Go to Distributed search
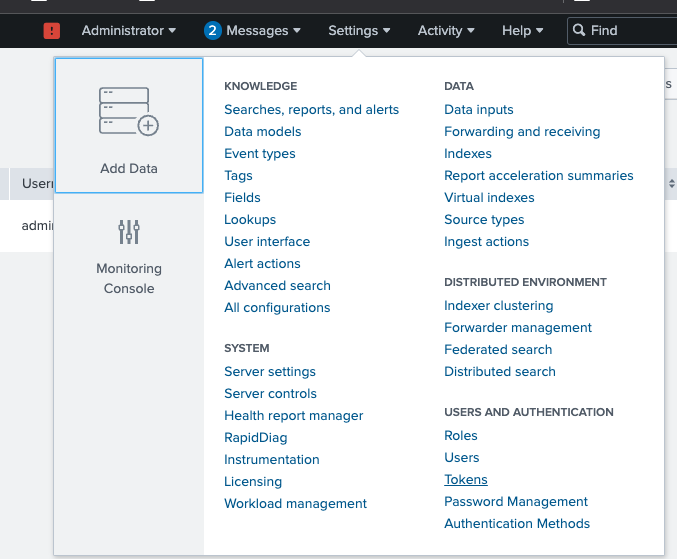 click(500, 372)
